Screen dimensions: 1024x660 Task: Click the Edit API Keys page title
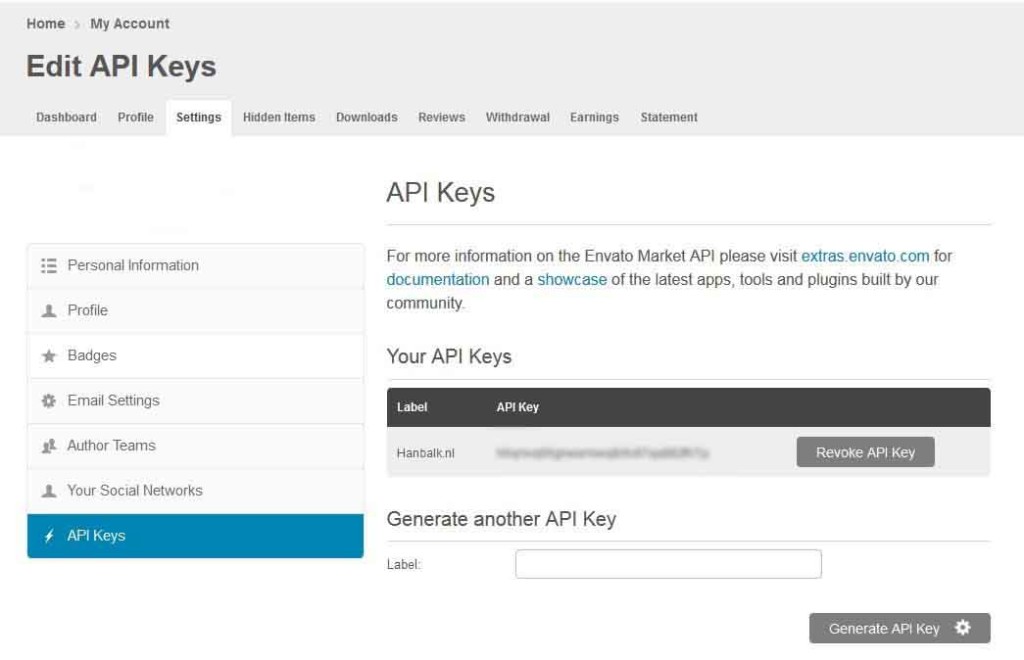(x=121, y=67)
